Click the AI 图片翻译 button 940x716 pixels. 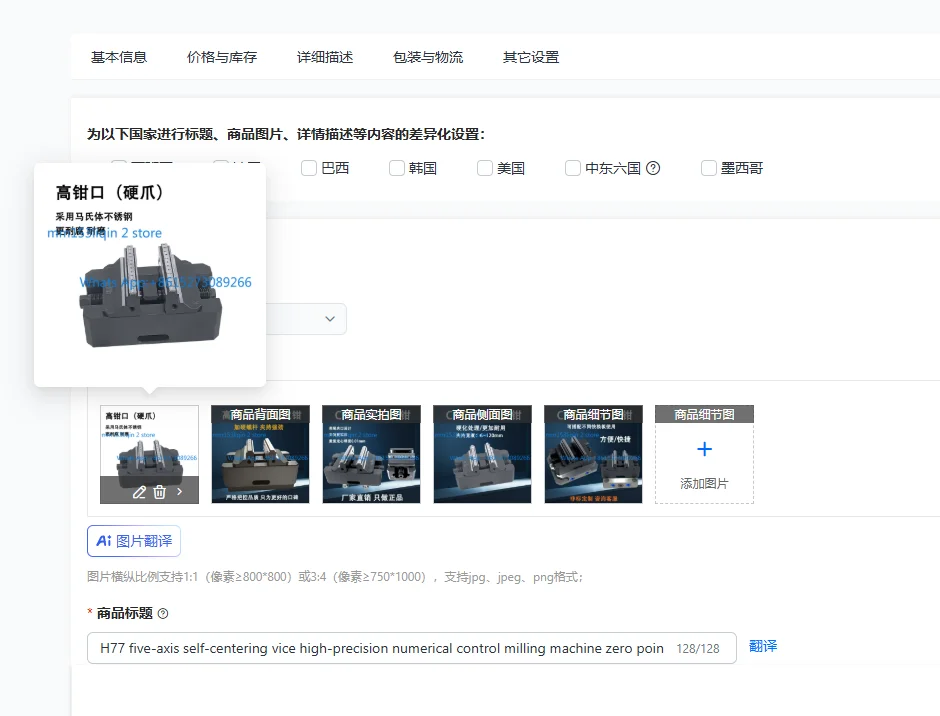[134, 541]
